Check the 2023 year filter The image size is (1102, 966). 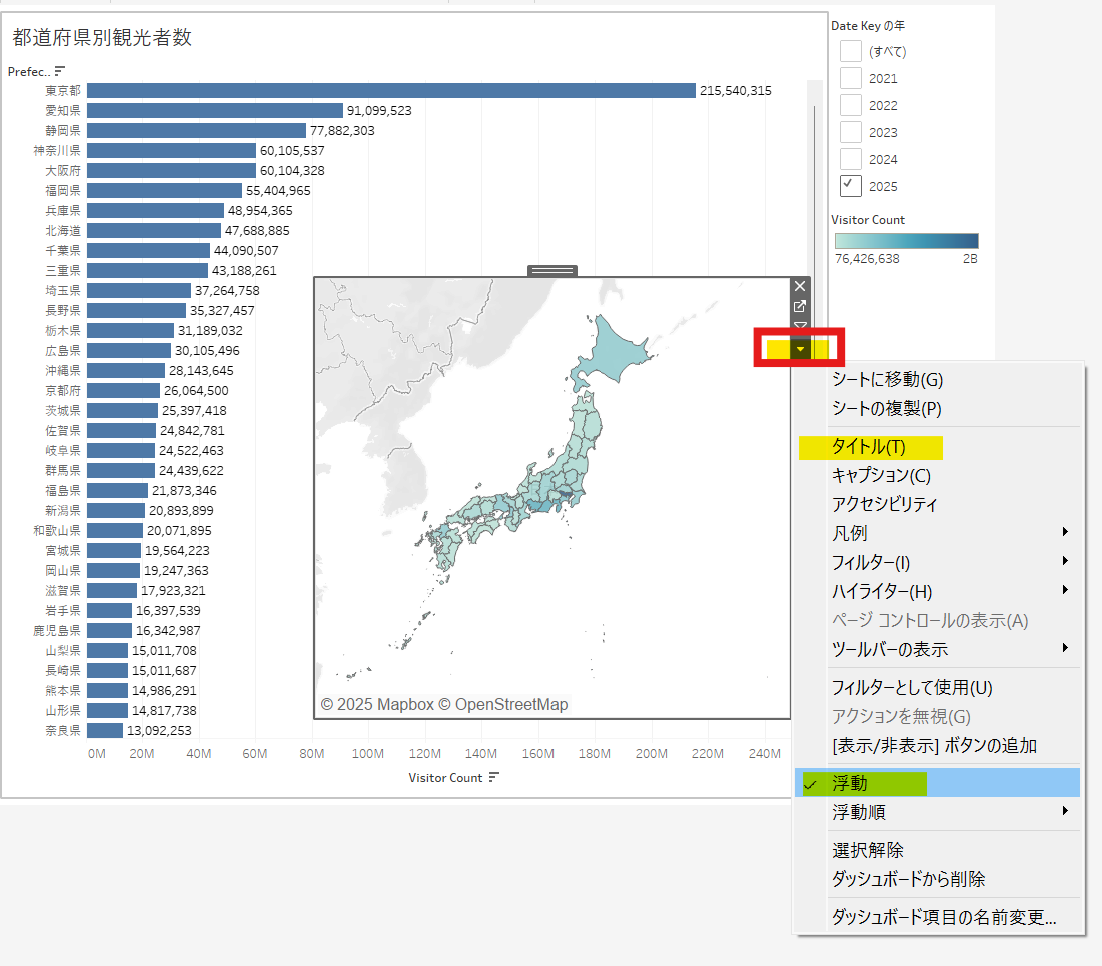click(x=850, y=132)
